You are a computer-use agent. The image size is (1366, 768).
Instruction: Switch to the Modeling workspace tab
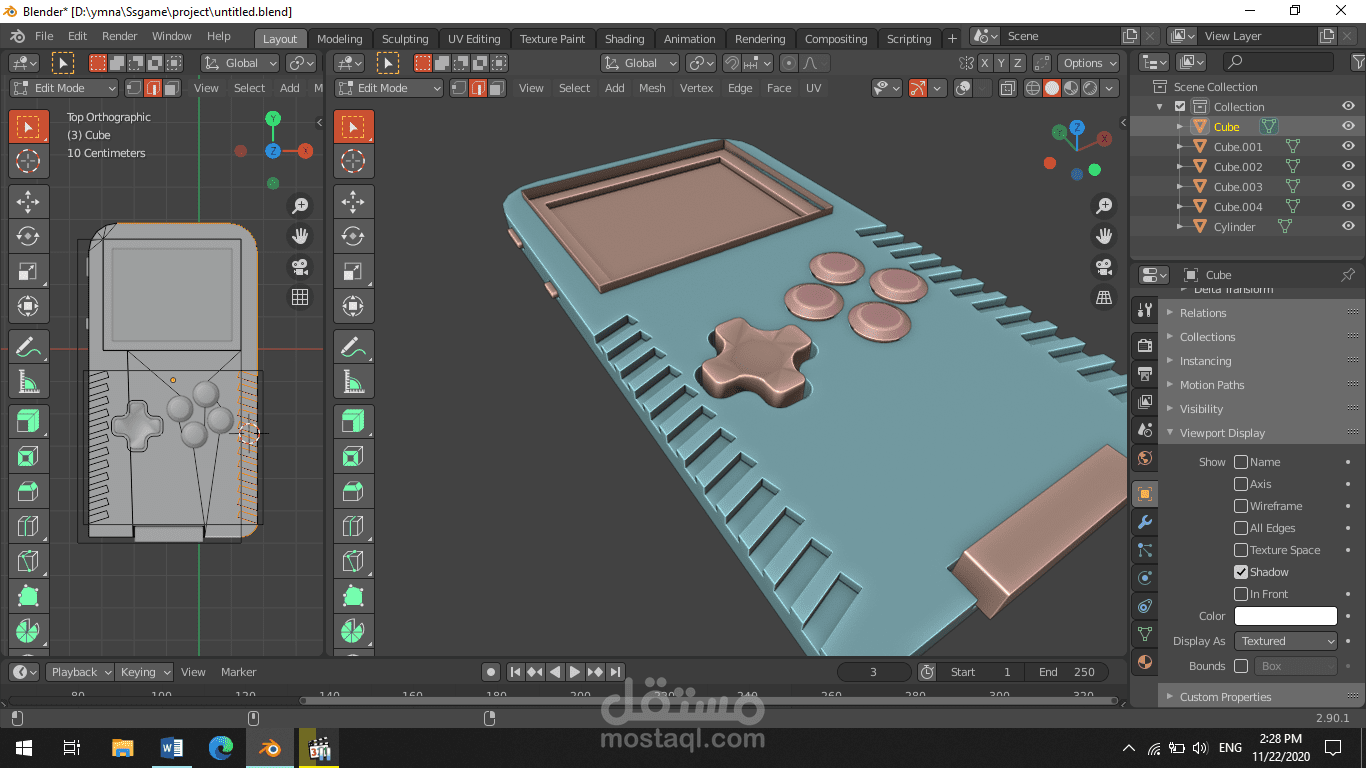pyautogui.click(x=339, y=39)
